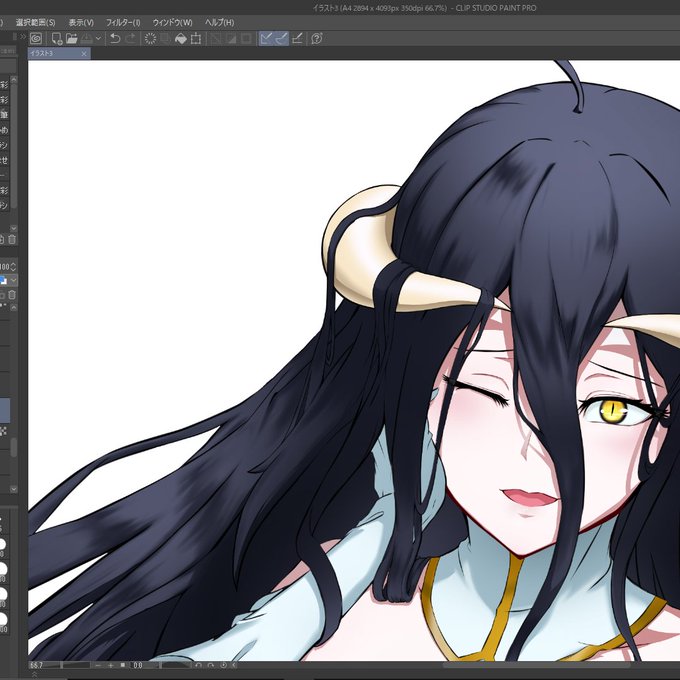
Task: Open the フィルター(I) menu
Action: 123,23
